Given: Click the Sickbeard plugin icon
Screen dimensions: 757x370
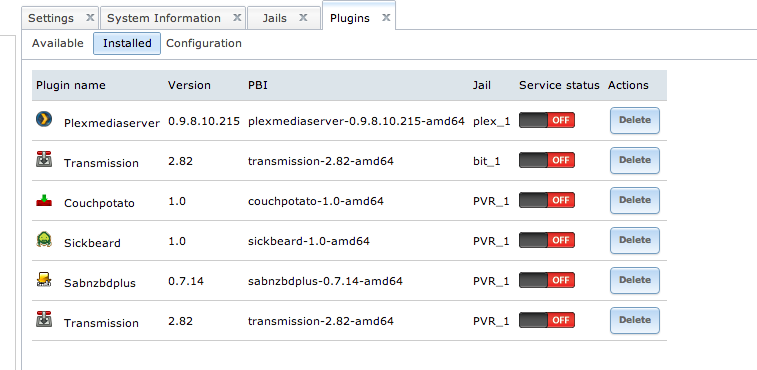Looking at the screenshot, I should [x=44, y=239].
